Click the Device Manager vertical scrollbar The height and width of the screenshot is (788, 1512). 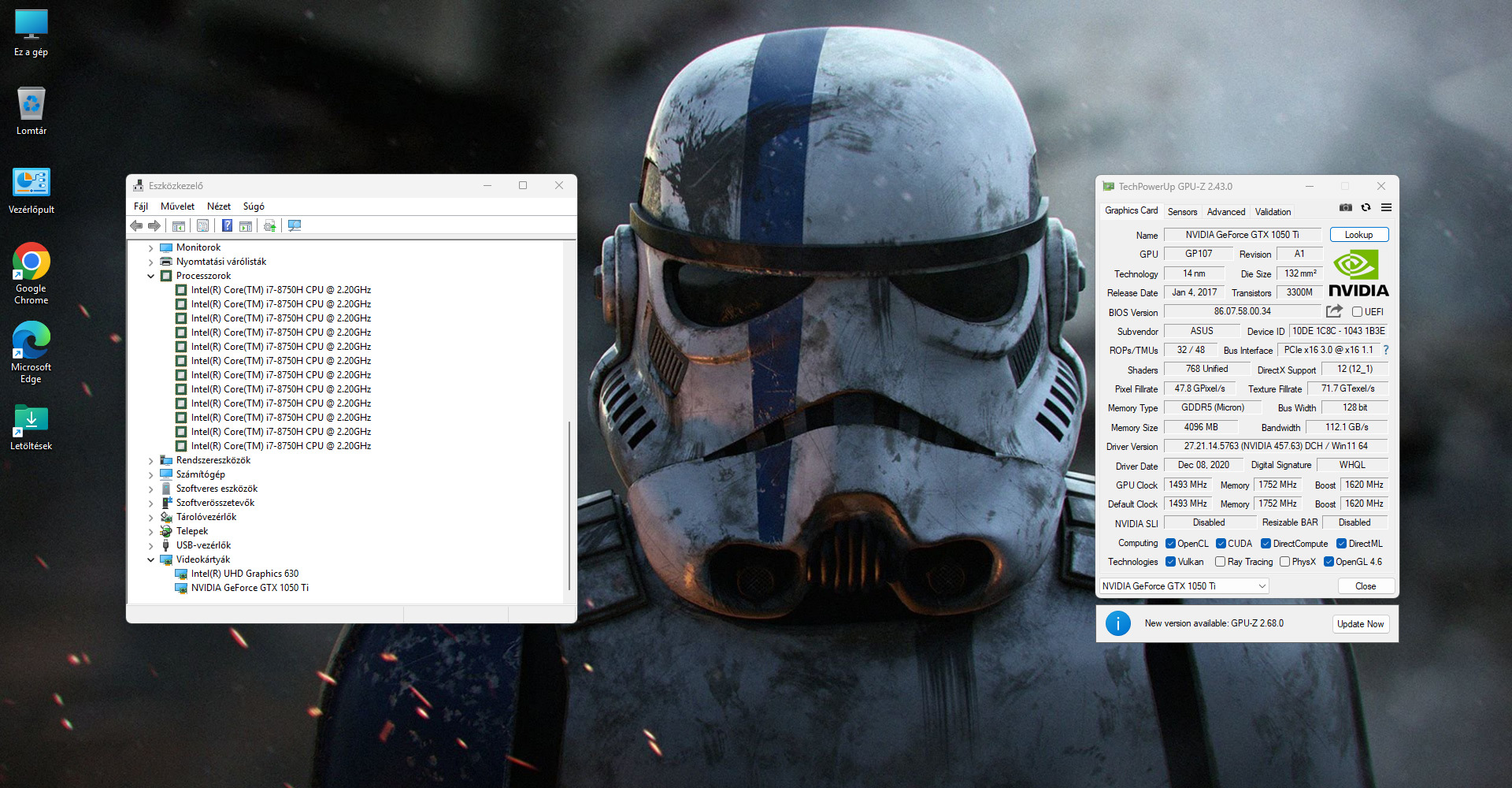click(569, 504)
